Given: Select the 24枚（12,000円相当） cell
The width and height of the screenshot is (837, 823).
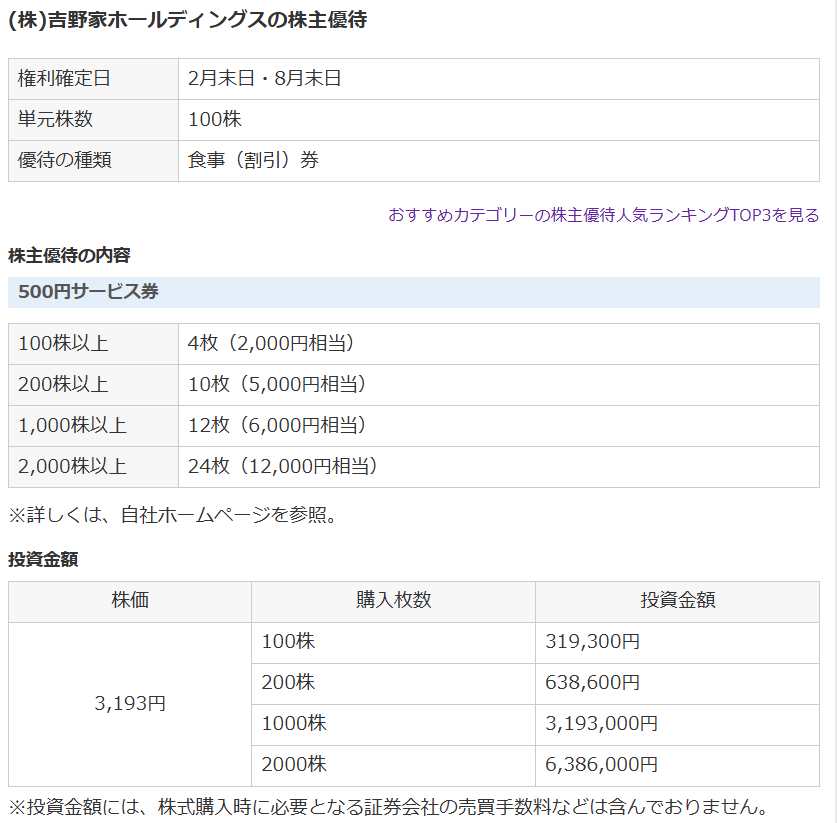Looking at the screenshot, I should 499,467.
